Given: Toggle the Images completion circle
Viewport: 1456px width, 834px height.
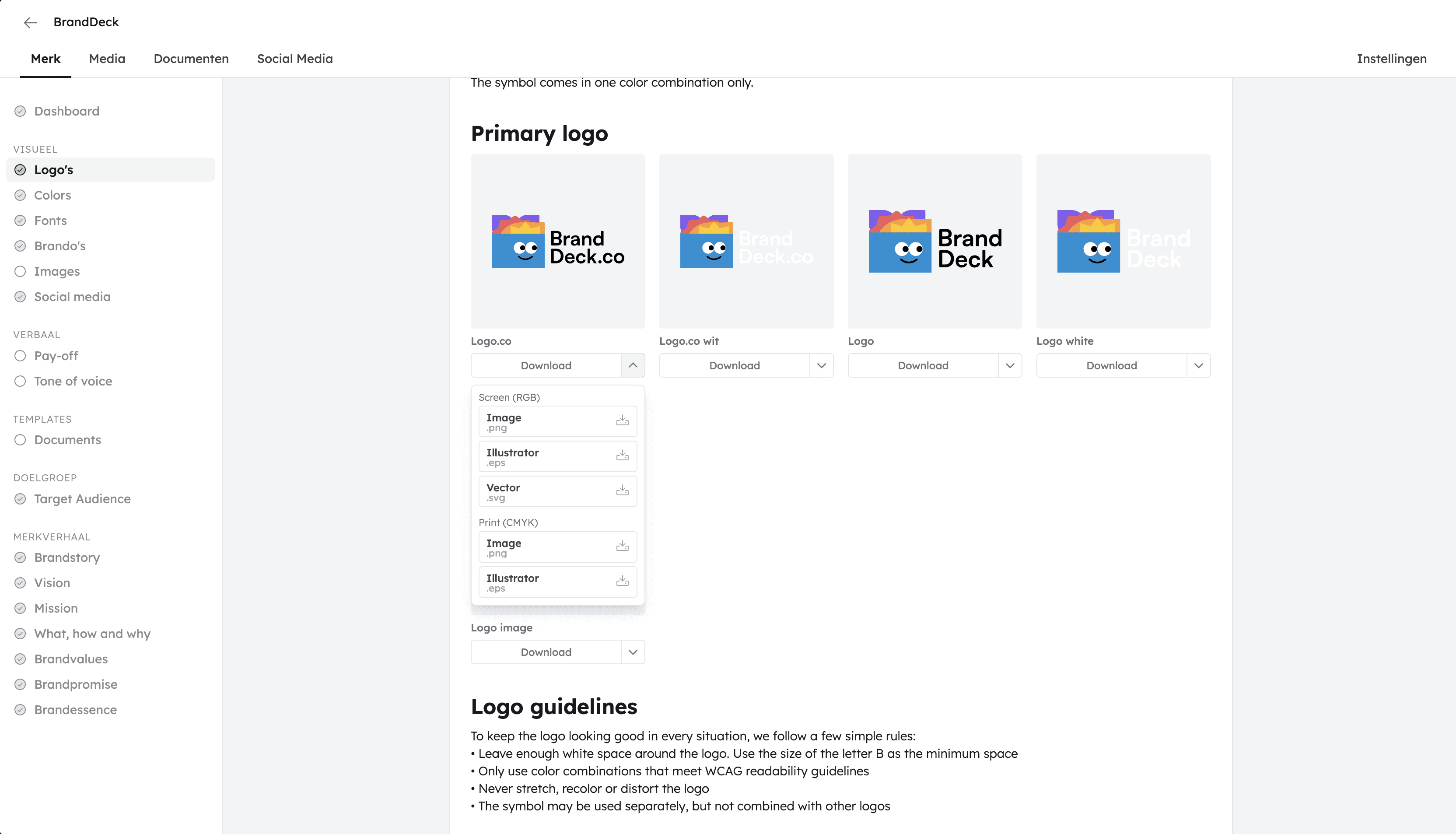Looking at the screenshot, I should [20, 271].
